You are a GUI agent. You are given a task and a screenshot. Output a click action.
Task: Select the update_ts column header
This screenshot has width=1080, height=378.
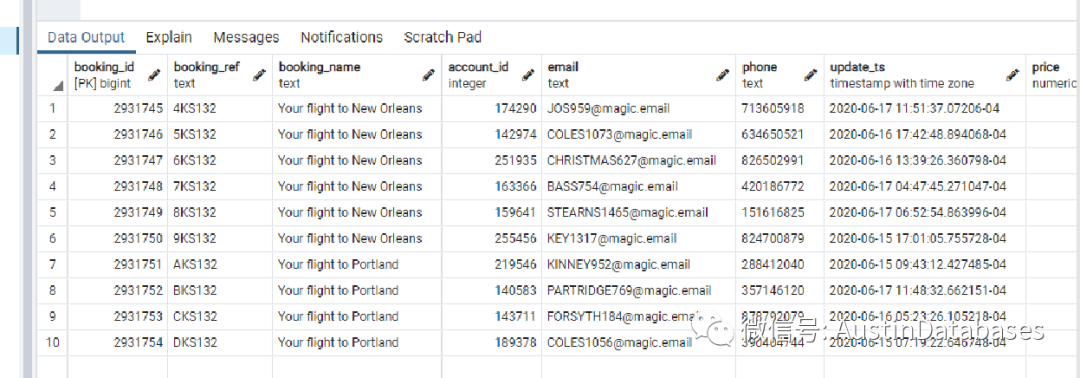[x=925, y=75]
